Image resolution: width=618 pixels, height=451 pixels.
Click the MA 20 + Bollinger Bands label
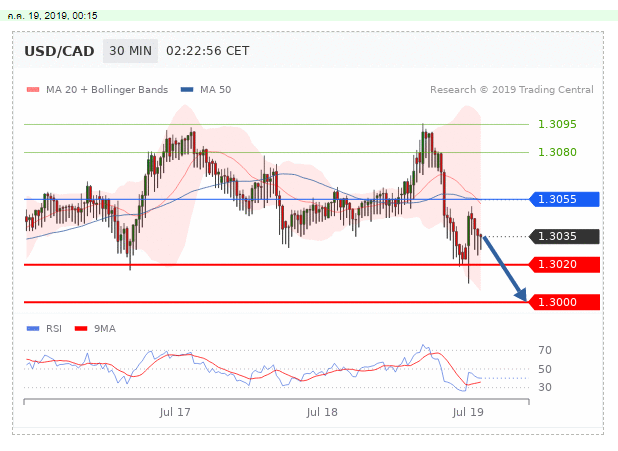point(107,89)
